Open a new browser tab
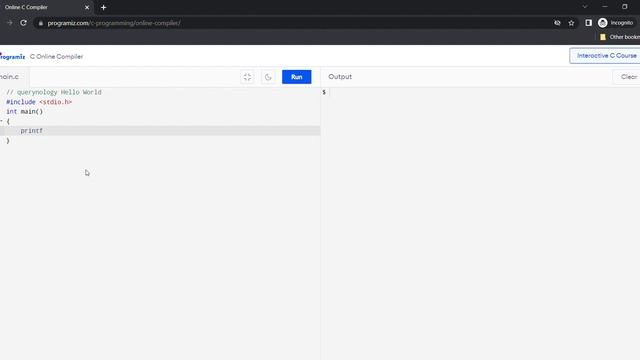Screen dimensions: 640x360 point(103,7)
